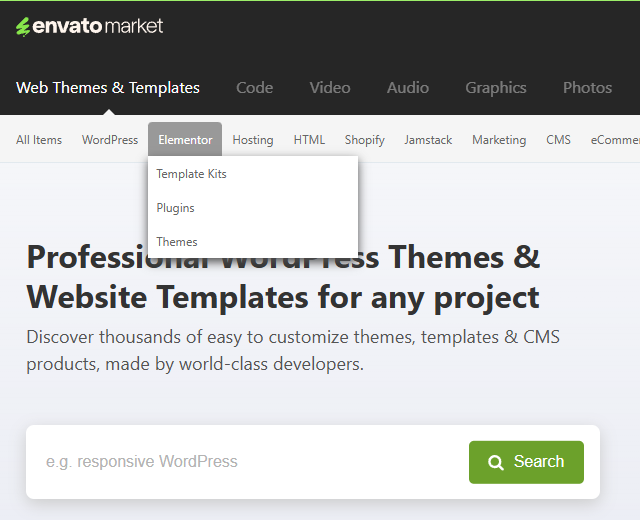Viewport: 640px width, 520px height.
Task: Open the Audio category
Action: point(408,88)
